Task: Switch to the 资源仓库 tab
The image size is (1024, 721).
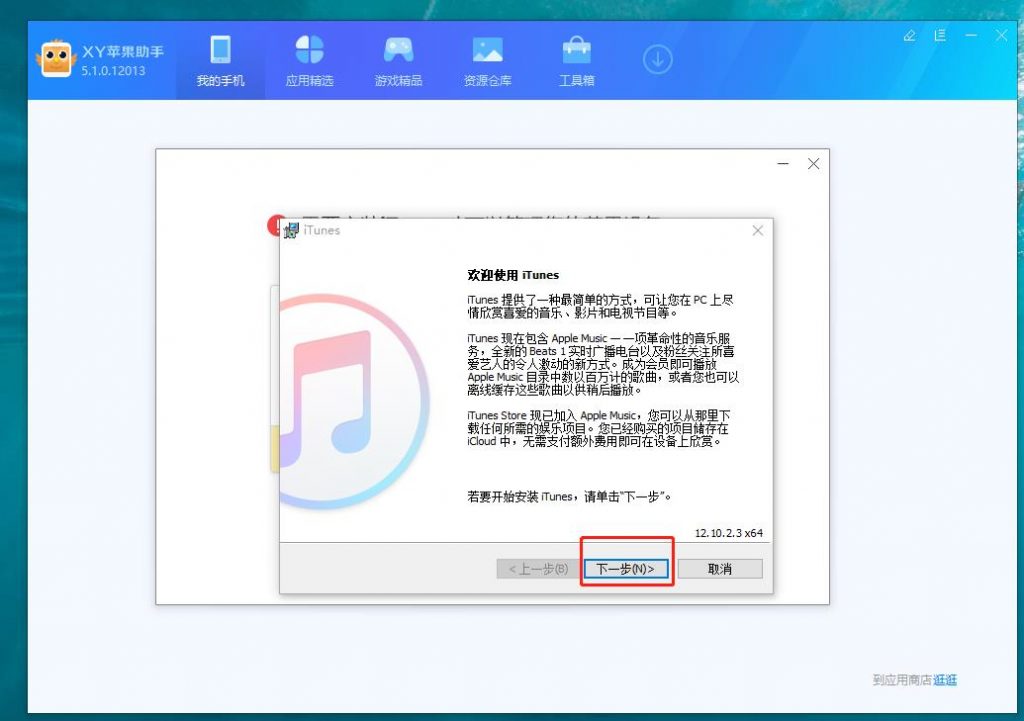Action: 487,62
